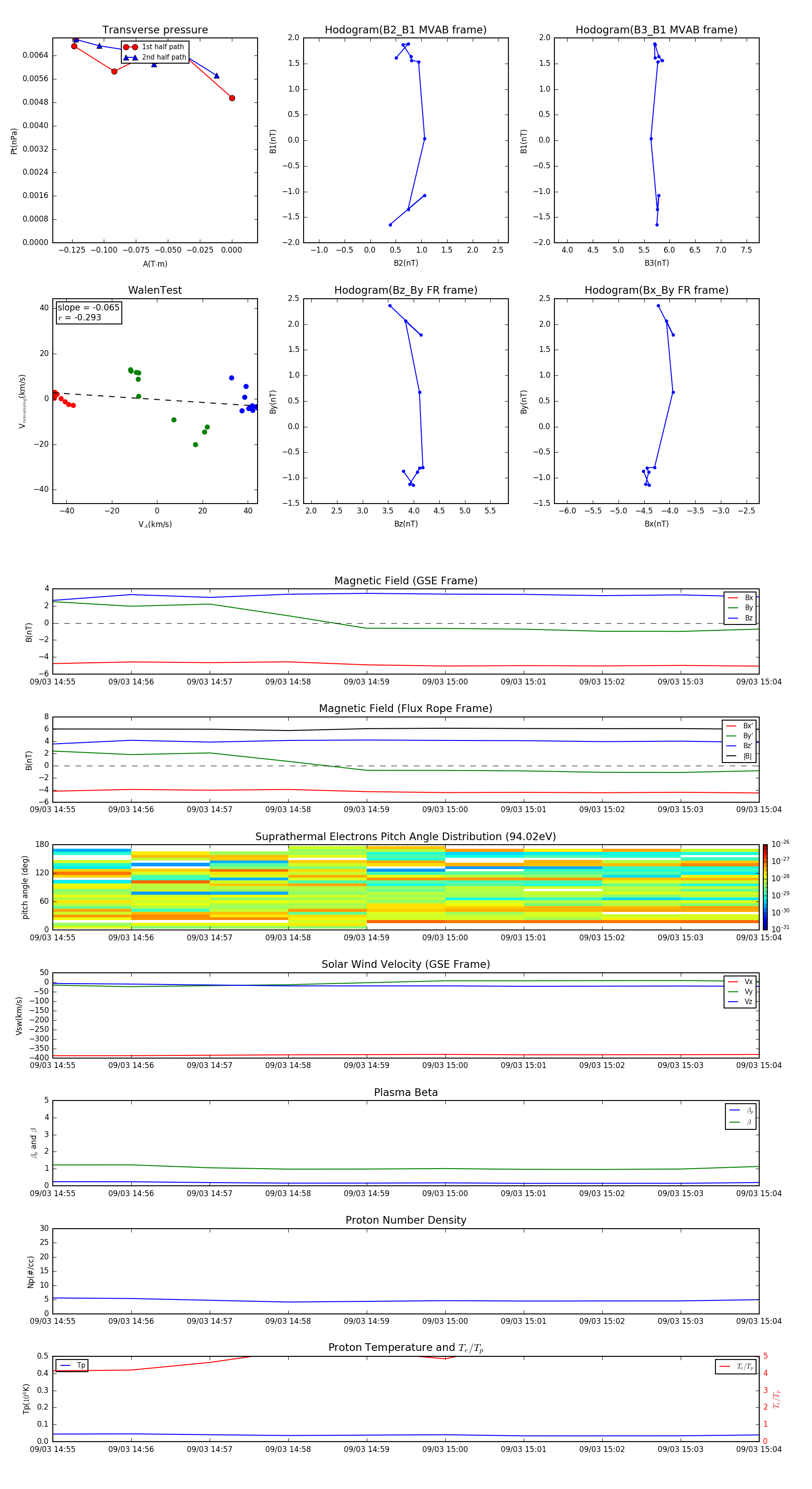Click the pitch angle distribution colorbar
Image resolution: width=812 pixels, height=1489 pixels.
tap(765, 887)
